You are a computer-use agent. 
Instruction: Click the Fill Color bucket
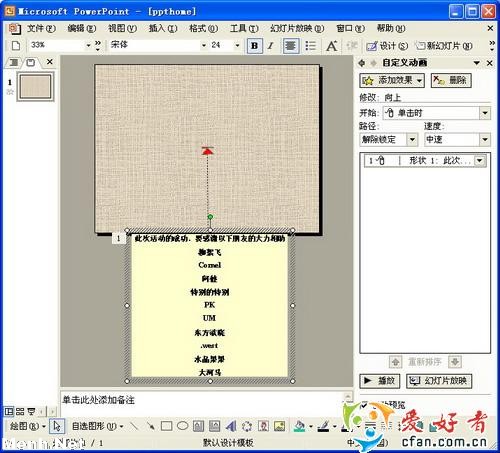(x=300, y=426)
